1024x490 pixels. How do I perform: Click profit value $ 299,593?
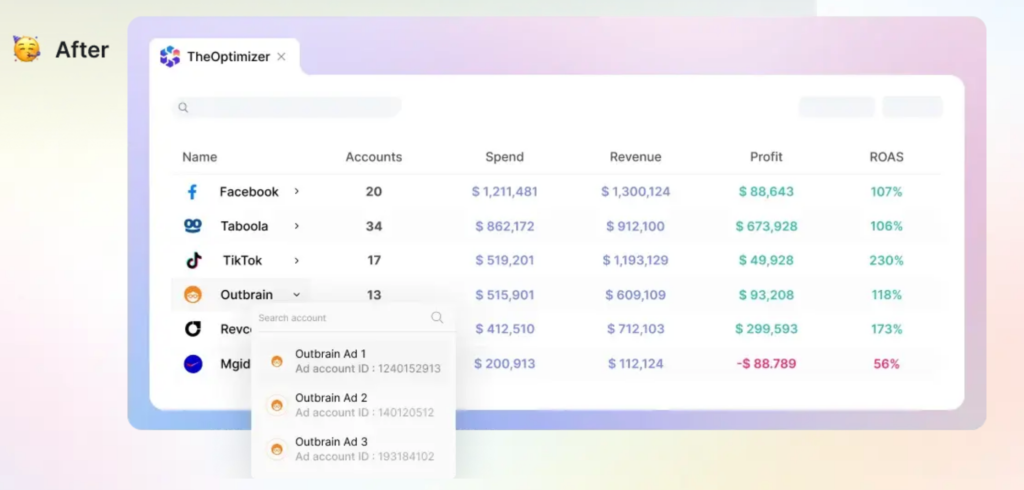[x=766, y=329]
